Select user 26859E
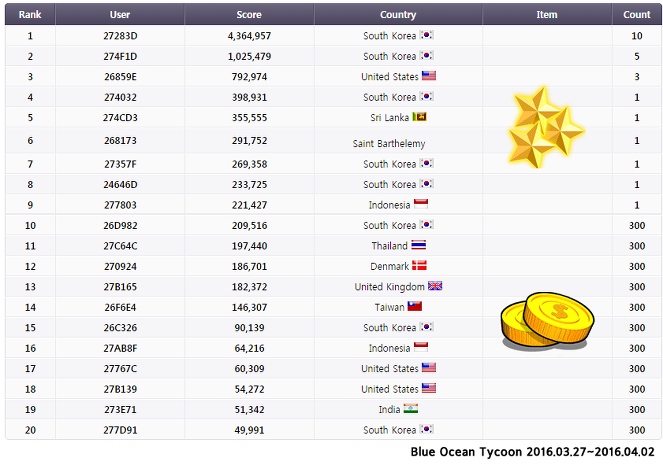This screenshot has width=663, height=465. (x=121, y=77)
